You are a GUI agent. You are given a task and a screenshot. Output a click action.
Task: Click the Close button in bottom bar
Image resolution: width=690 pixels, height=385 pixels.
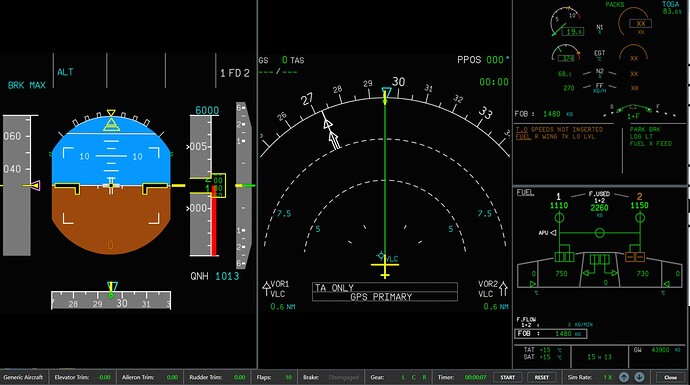pyautogui.click(x=670, y=378)
